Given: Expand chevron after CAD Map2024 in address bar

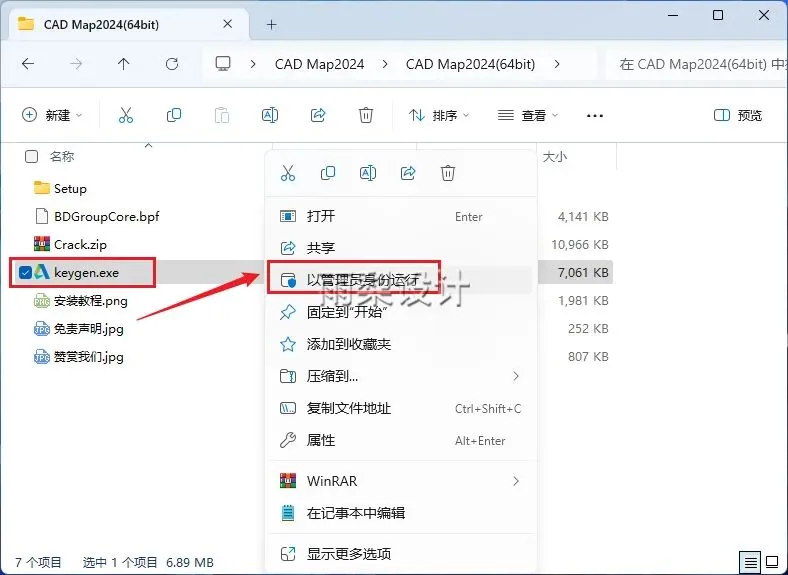Looking at the screenshot, I should (x=385, y=64).
